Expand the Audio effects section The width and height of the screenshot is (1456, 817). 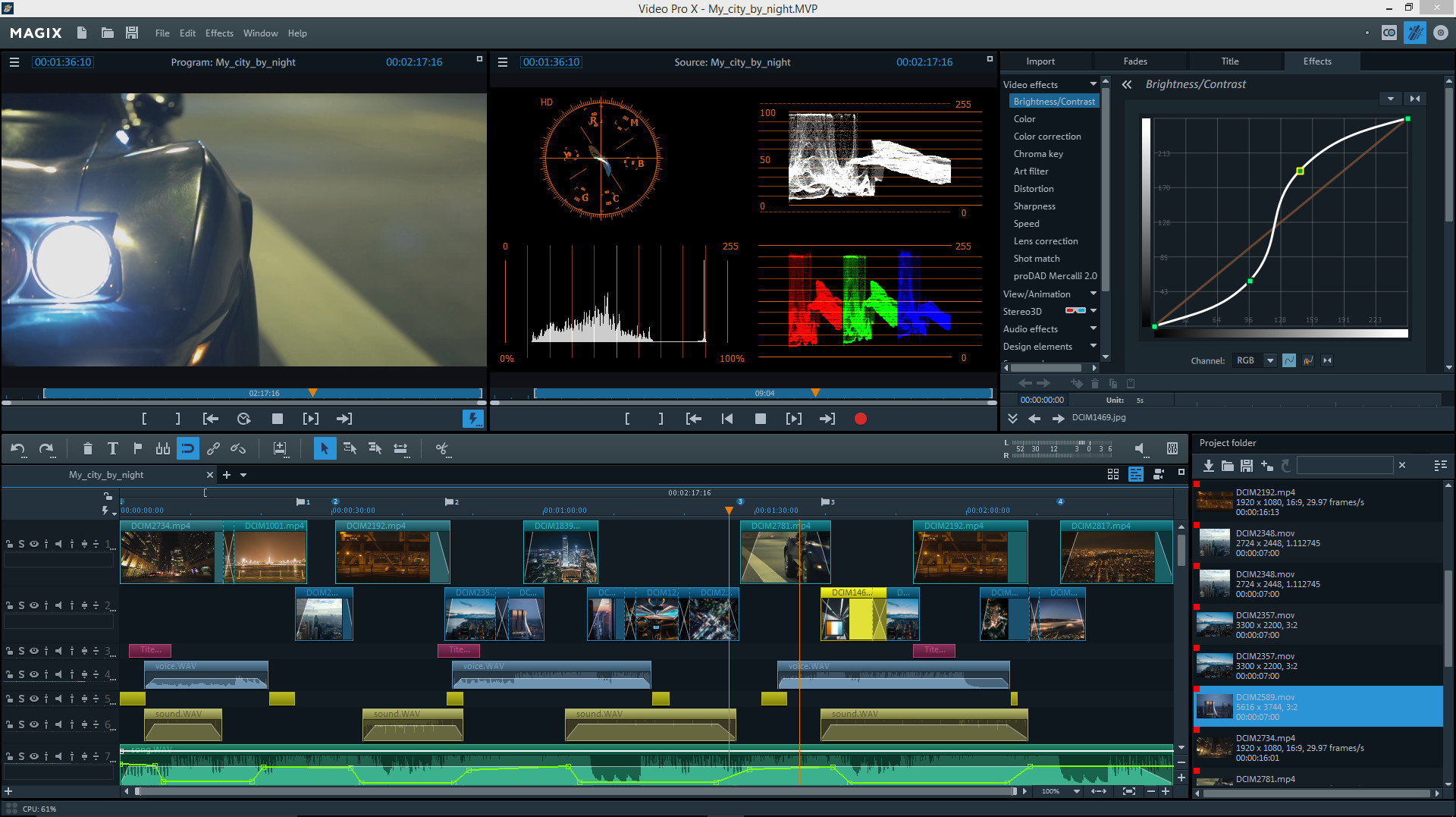click(x=1092, y=328)
